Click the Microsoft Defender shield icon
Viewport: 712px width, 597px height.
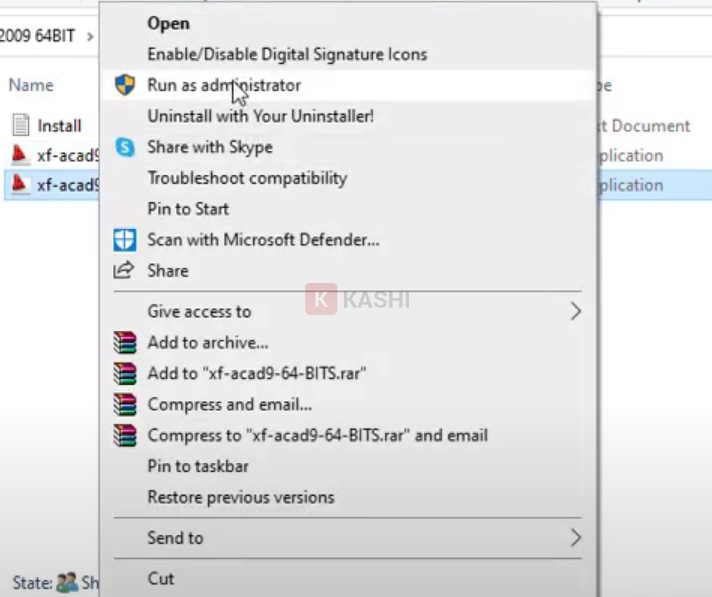[x=124, y=240]
